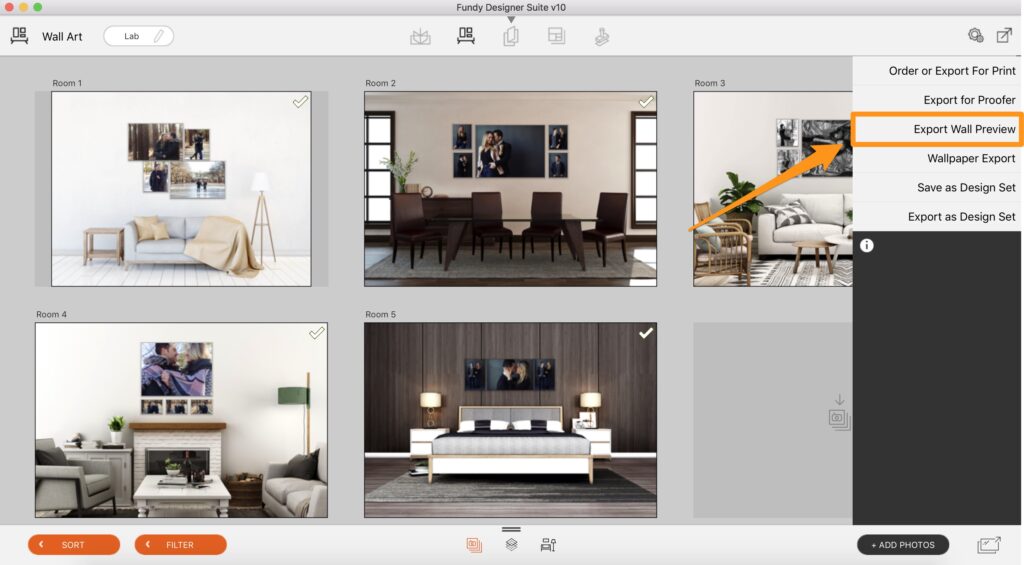Click the export arrow icon at top right
The height and width of the screenshot is (565, 1024).
pos(1004,35)
